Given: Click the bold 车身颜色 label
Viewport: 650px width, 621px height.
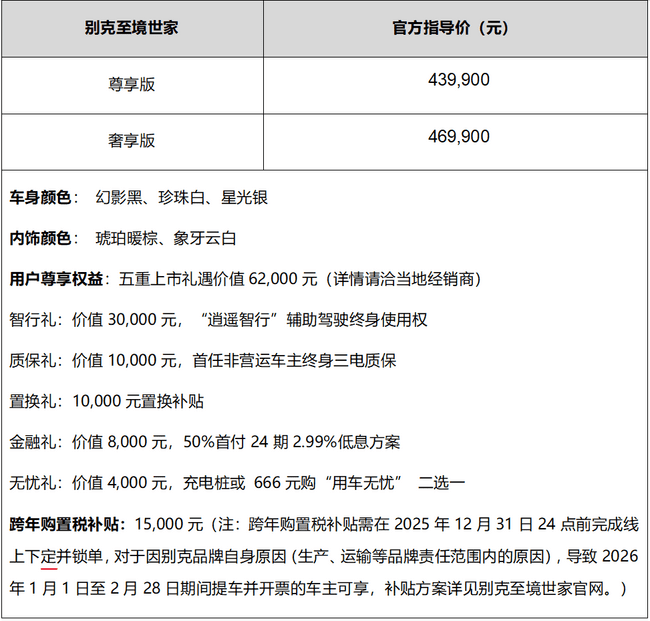Looking at the screenshot, I should (41, 198).
